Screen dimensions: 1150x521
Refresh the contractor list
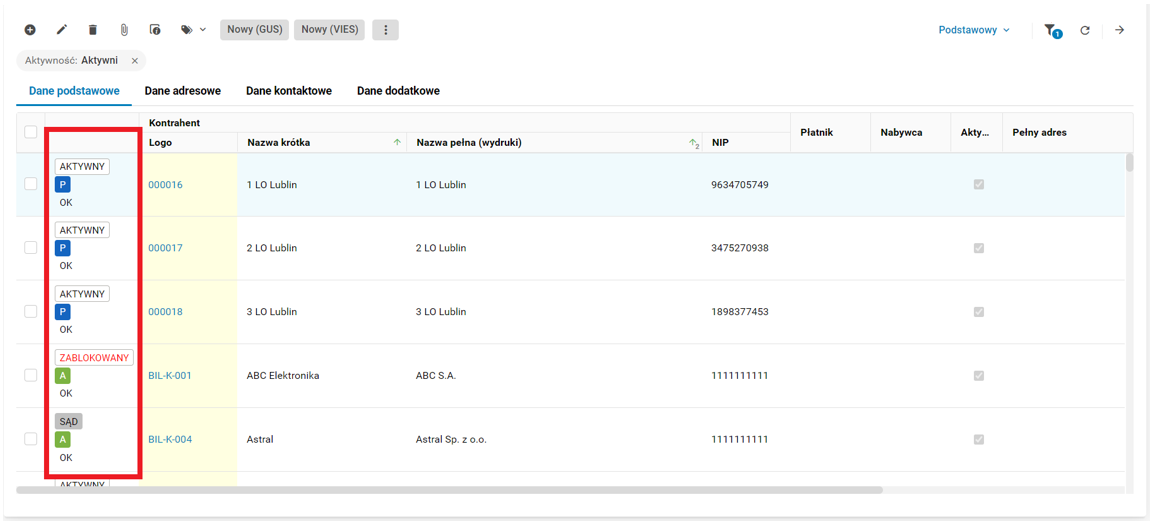pyautogui.click(x=1085, y=30)
